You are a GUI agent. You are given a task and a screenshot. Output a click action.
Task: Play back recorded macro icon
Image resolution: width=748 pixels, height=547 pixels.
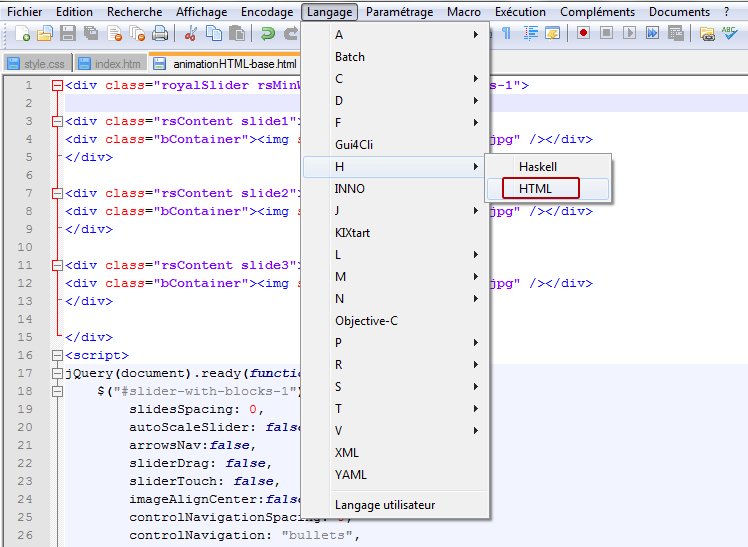pyautogui.click(x=629, y=33)
